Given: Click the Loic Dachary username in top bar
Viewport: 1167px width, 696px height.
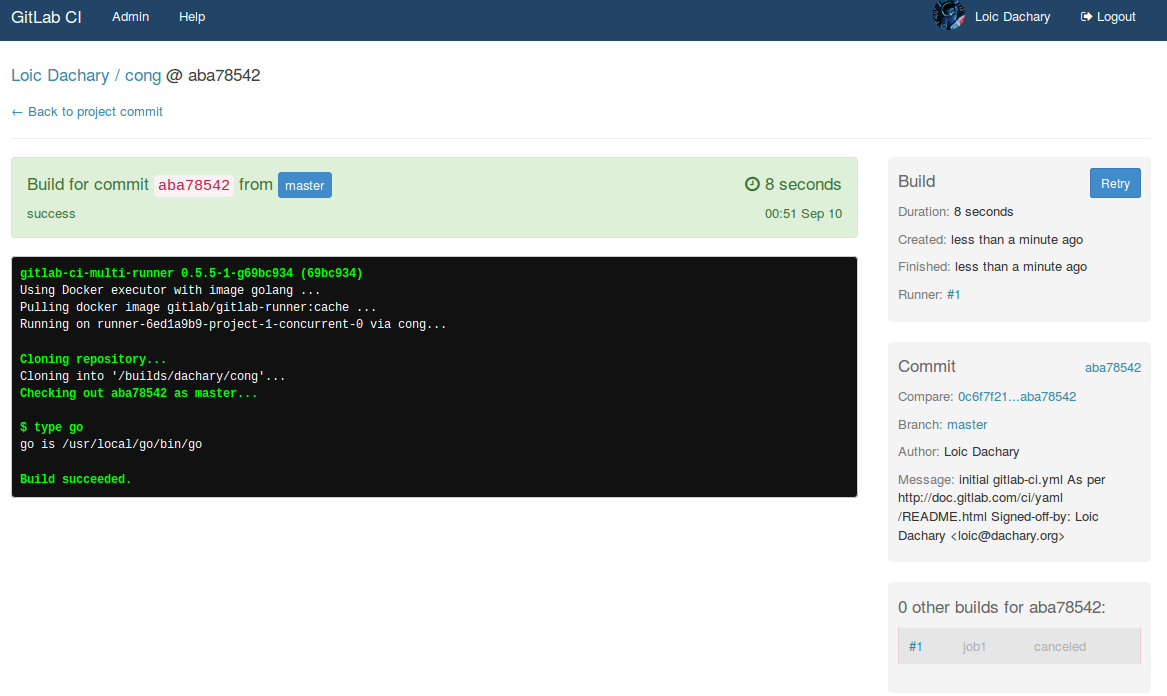Looking at the screenshot, I should (x=1013, y=16).
